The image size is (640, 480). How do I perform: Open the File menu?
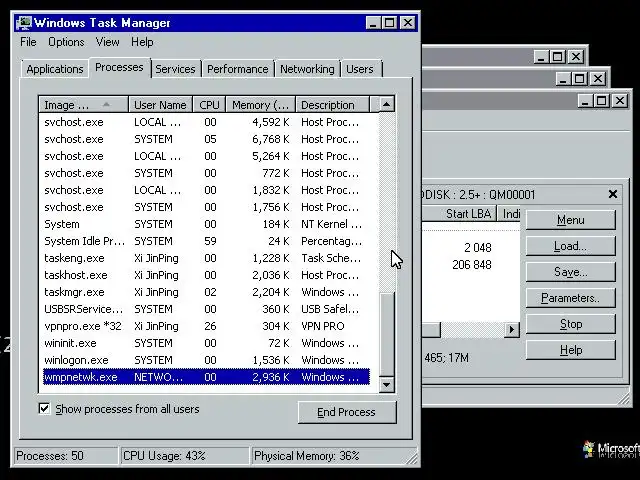[28, 42]
